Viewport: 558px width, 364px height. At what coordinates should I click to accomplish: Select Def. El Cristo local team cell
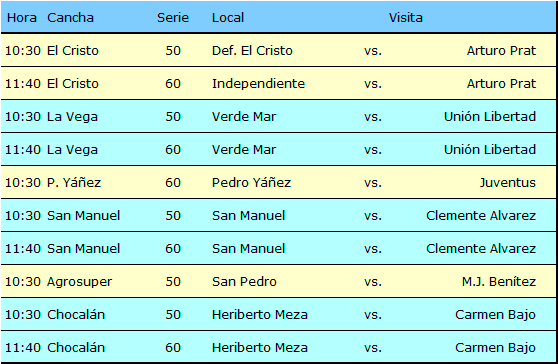(252, 51)
